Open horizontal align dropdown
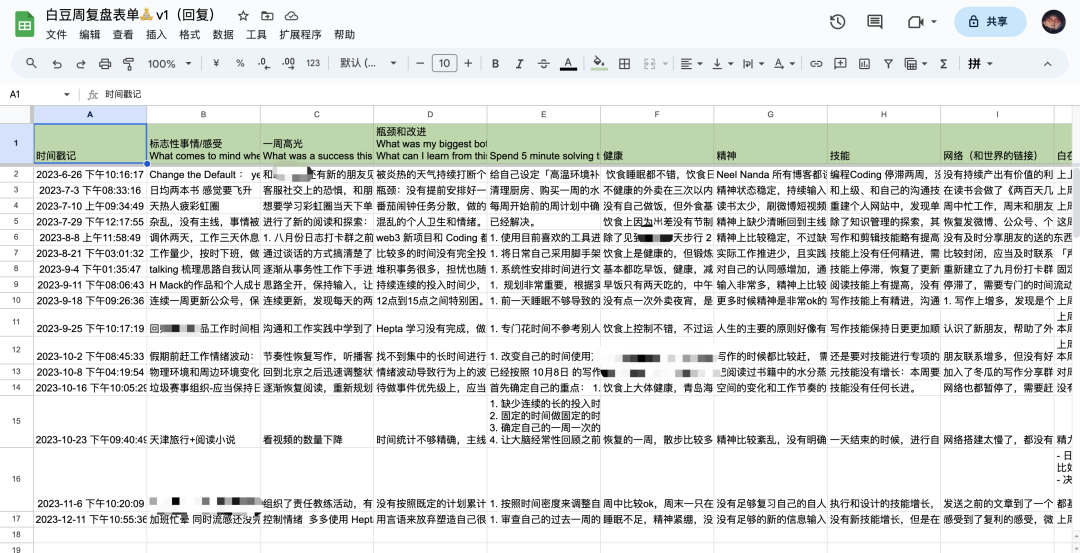The image size is (1080, 553). [x=691, y=63]
